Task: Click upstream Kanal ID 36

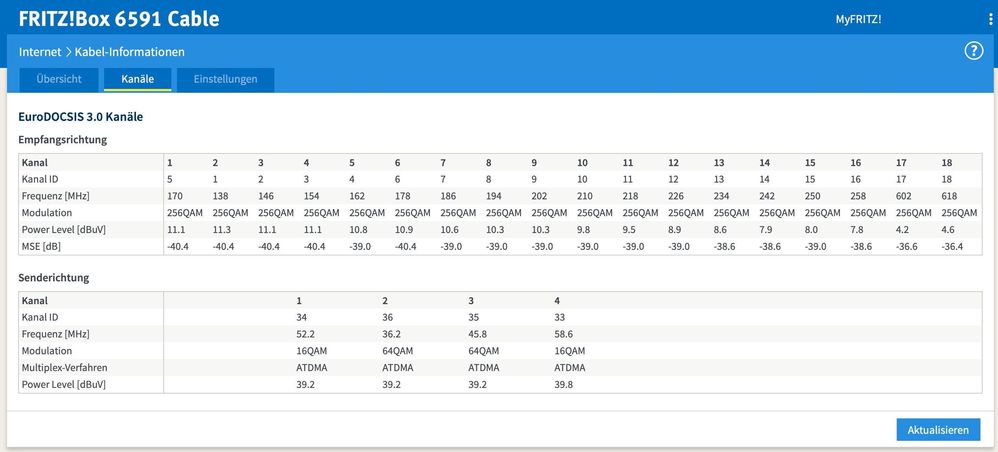Action: [388, 317]
